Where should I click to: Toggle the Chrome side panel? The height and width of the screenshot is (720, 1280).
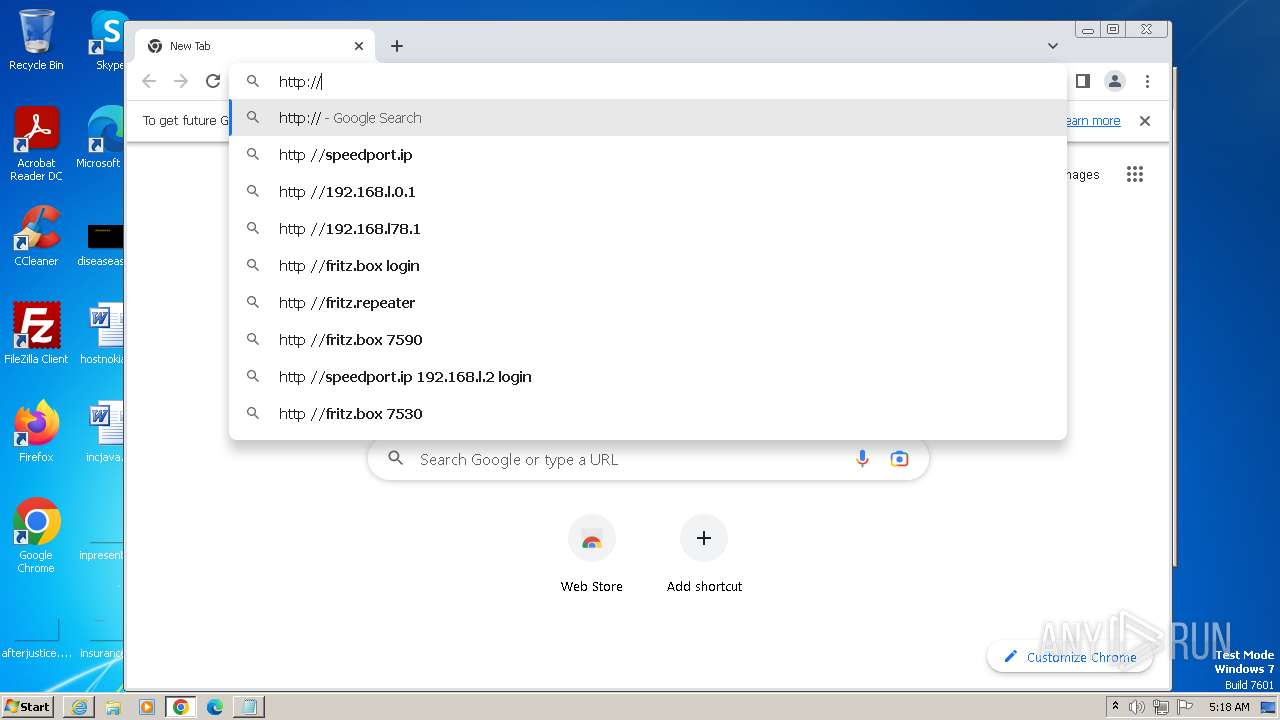(1082, 81)
